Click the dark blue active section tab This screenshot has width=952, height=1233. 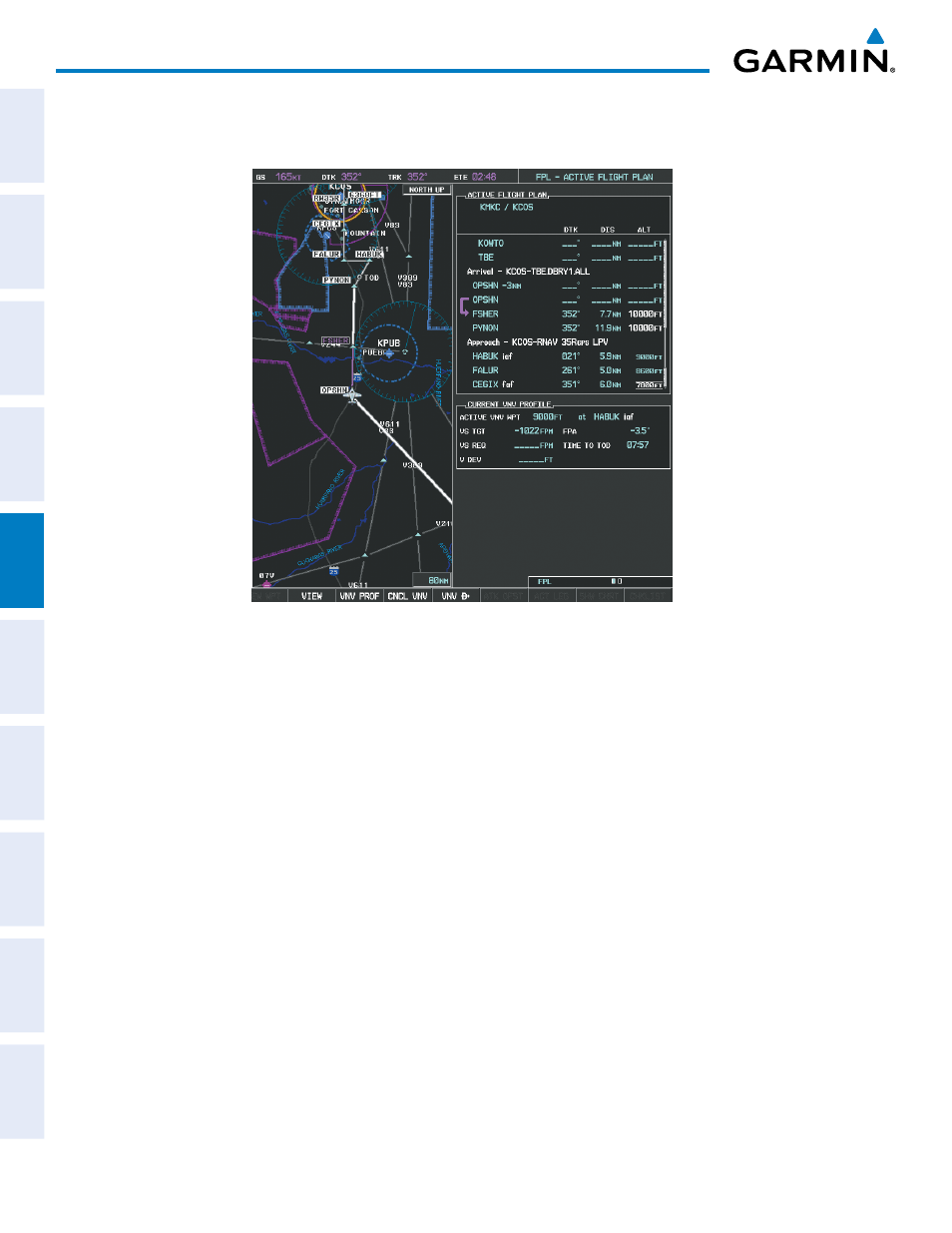[x=22, y=560]
